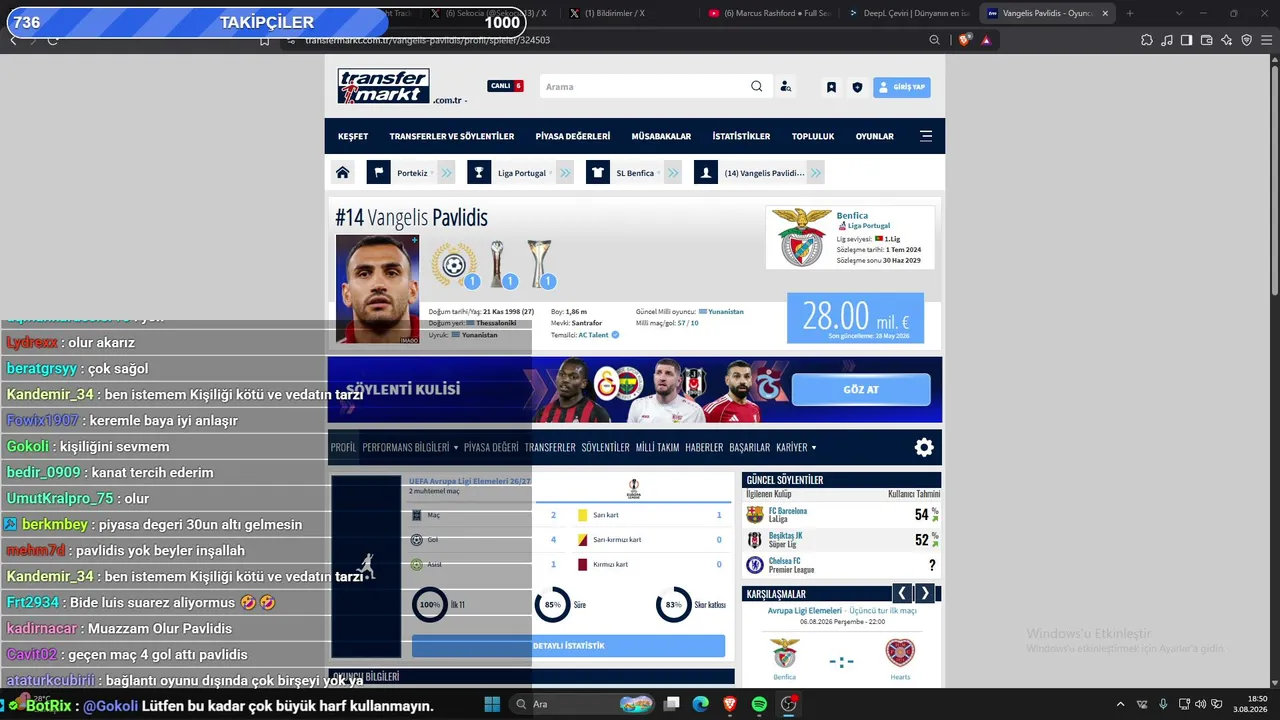Image resolution: width=1280 pixels, height=720 pixels.
Task: Click the second blue-silver trophy icon
Action: coord(540,265)
